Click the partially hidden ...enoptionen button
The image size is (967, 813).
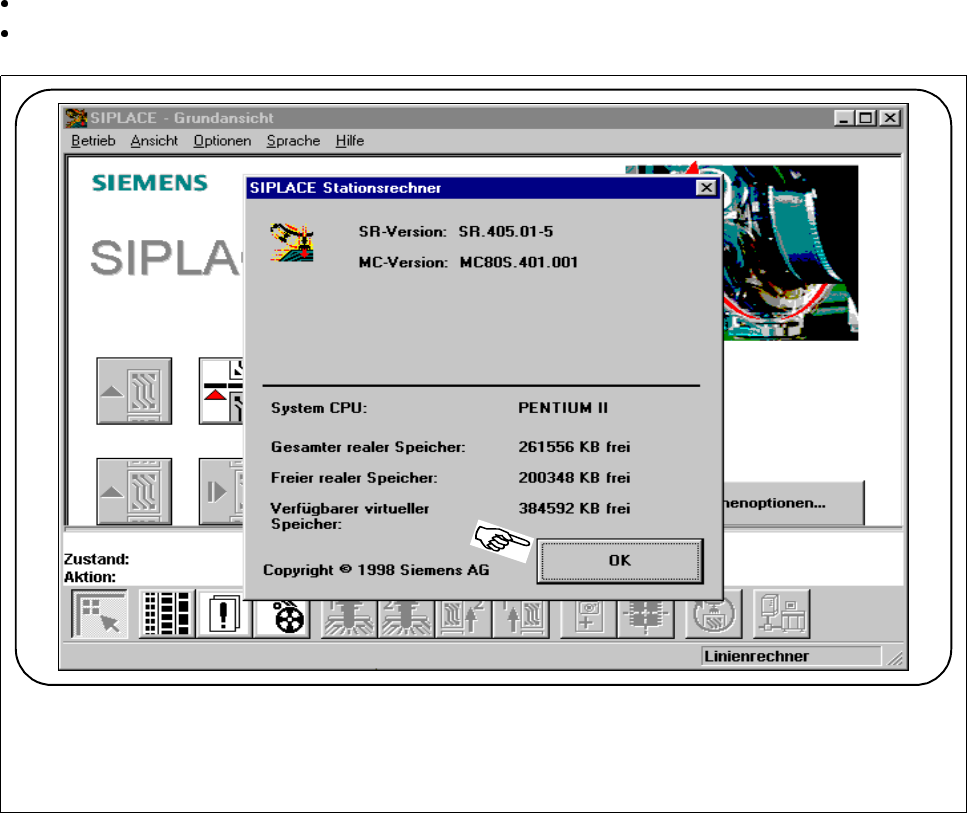point(793,503)
